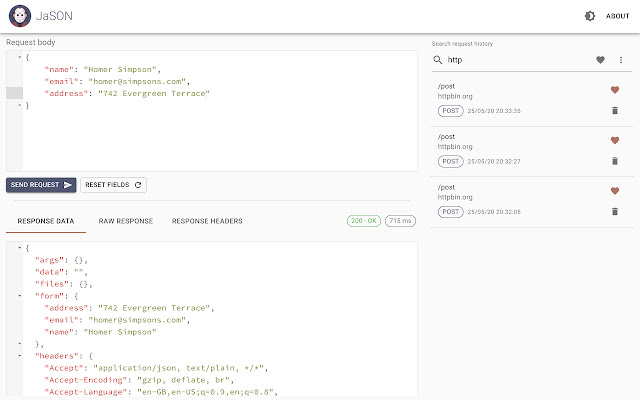Open the Response Headers tab
The height and width of the screenshot is (400, 640).
pos(207,220)
